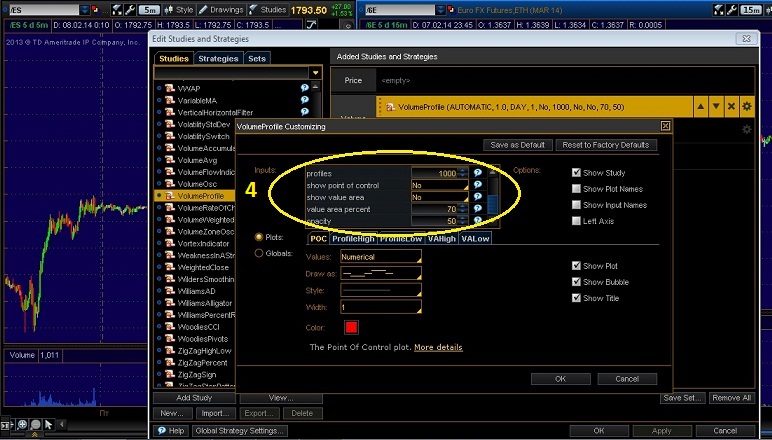Select the pointer cursor tool under /ES chart
This screenshot has width=772, height=440.
(48, 424)
